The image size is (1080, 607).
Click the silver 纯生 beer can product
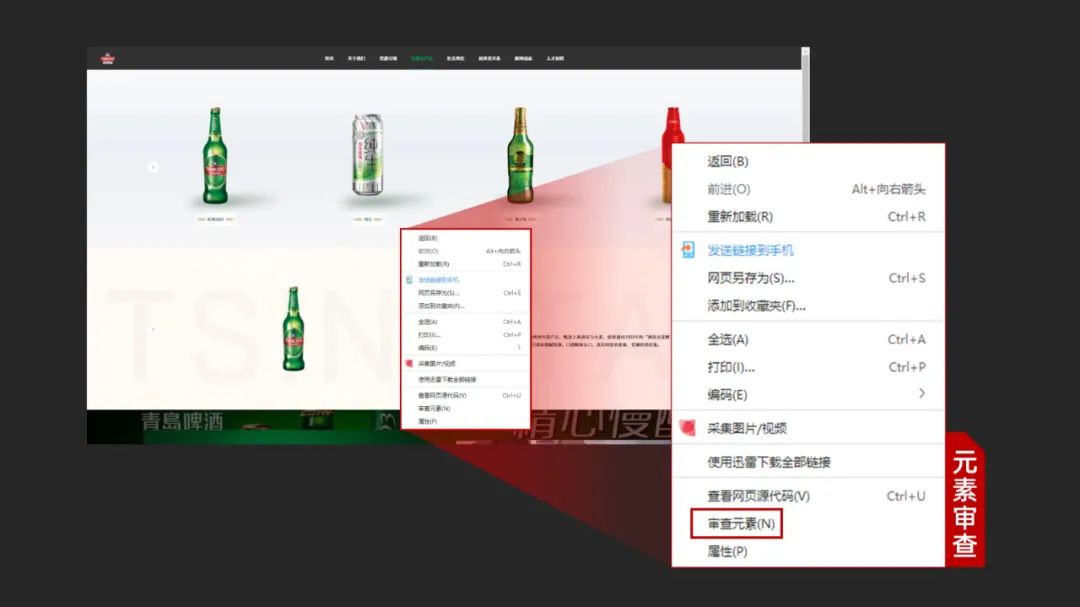pos(367,154)
